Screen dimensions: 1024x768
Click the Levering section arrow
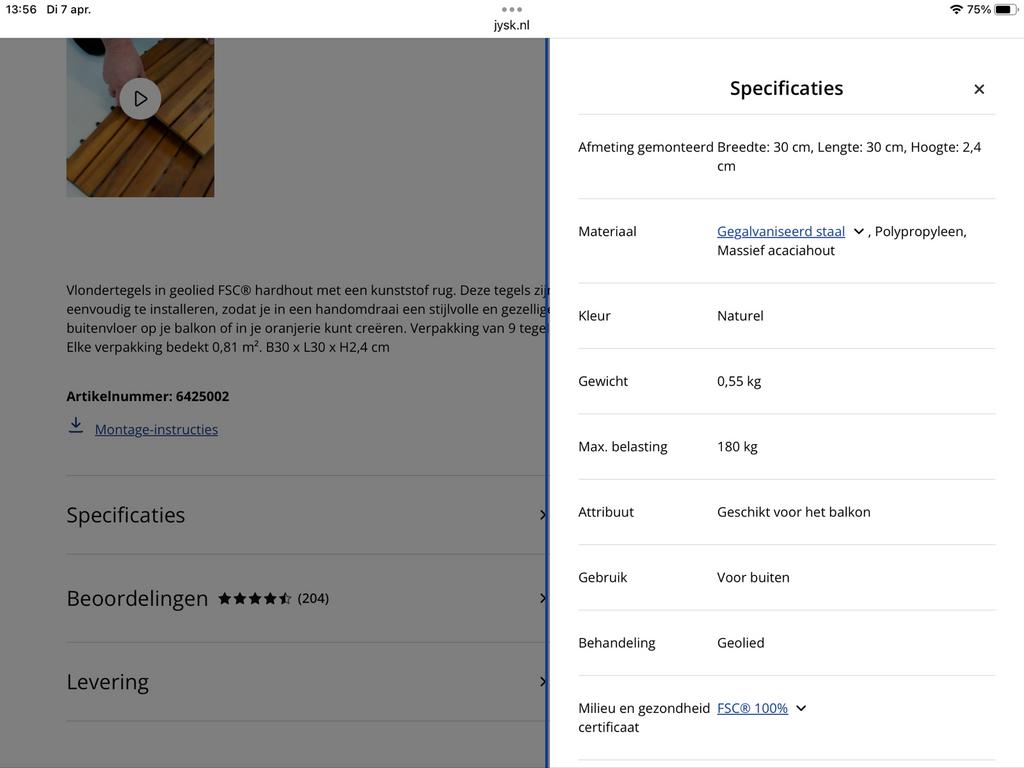pos(542,682)
